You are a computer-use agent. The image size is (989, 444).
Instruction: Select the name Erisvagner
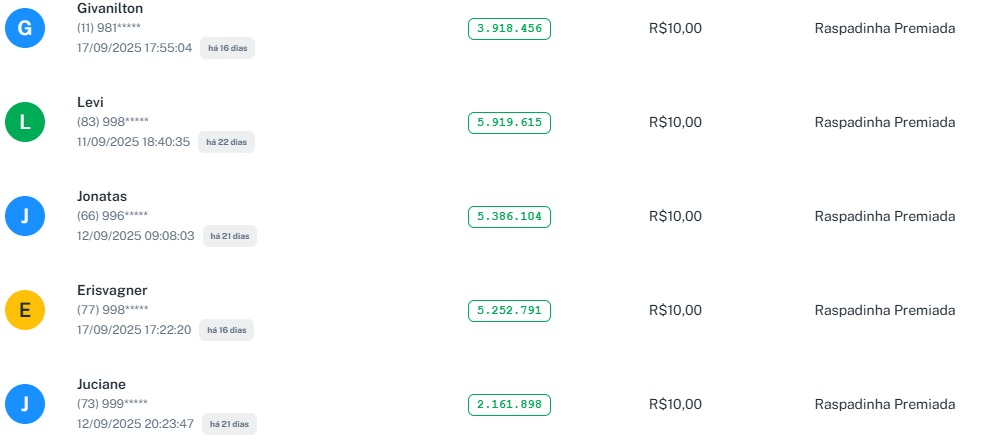click(112, 290)
